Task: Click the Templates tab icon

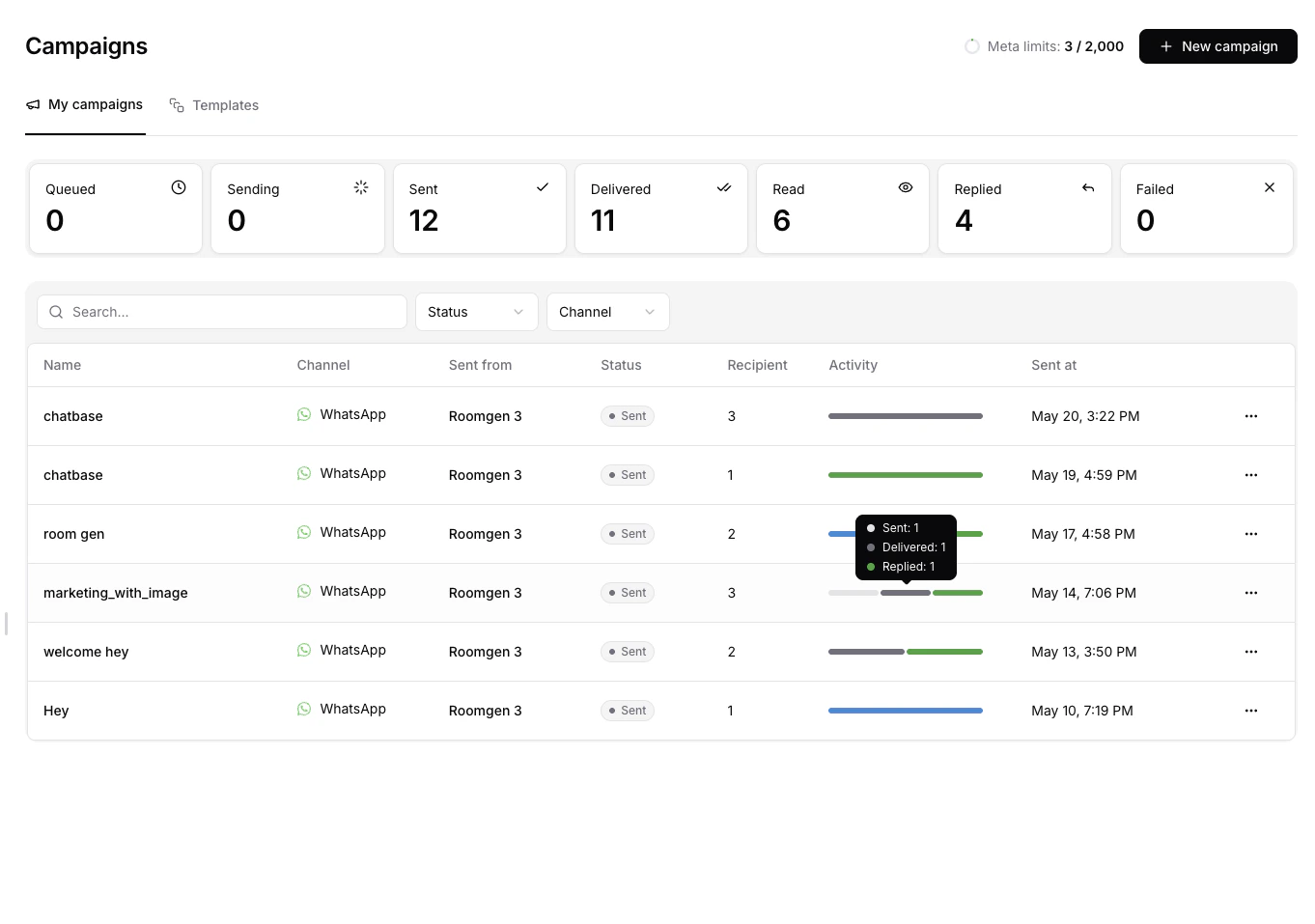Action: point(177,105)
